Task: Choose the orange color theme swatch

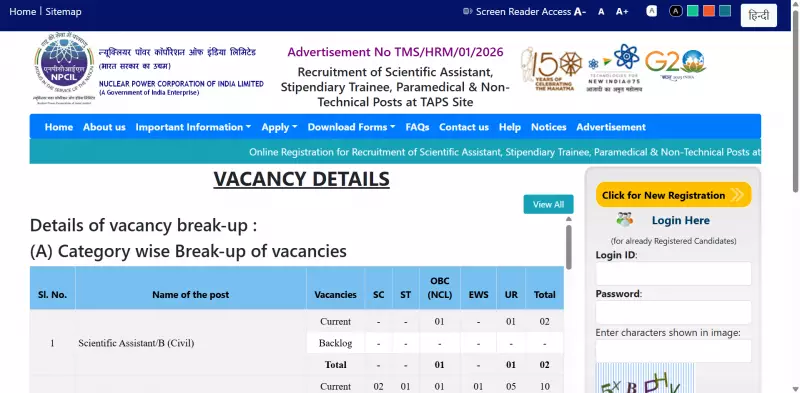Action: pos(709,11)
